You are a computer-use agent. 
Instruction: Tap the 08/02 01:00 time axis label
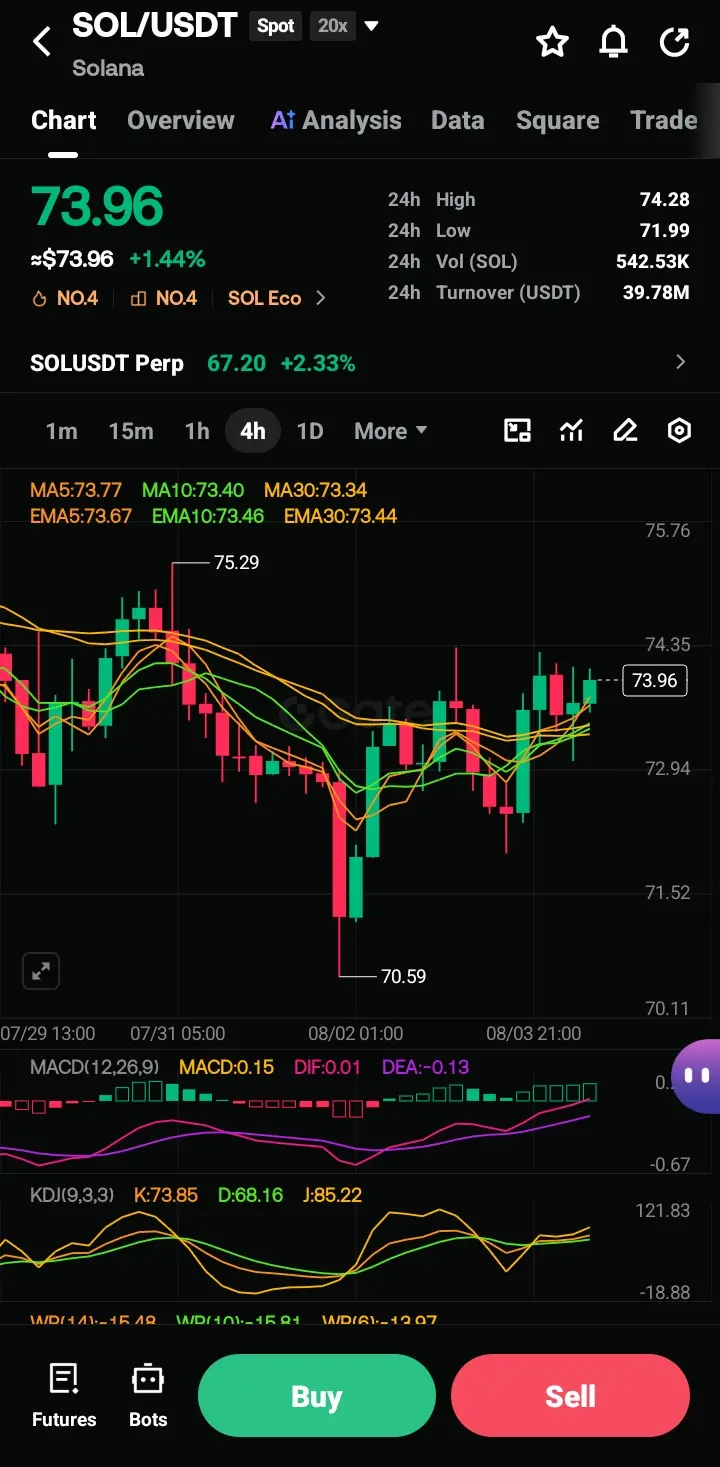[x=356, y=1033]
